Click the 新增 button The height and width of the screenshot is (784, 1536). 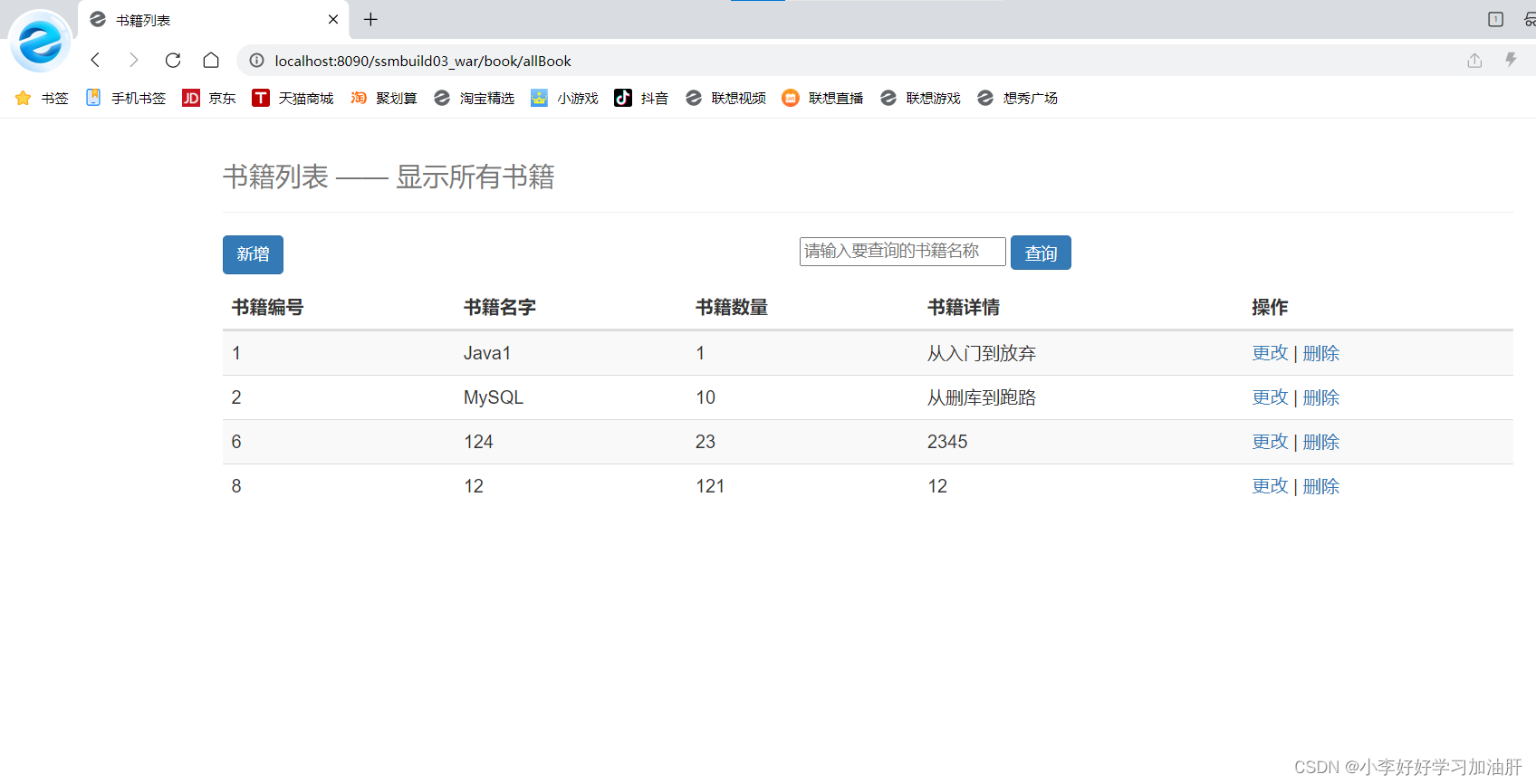pyautogui.click(x=253, y=254)
